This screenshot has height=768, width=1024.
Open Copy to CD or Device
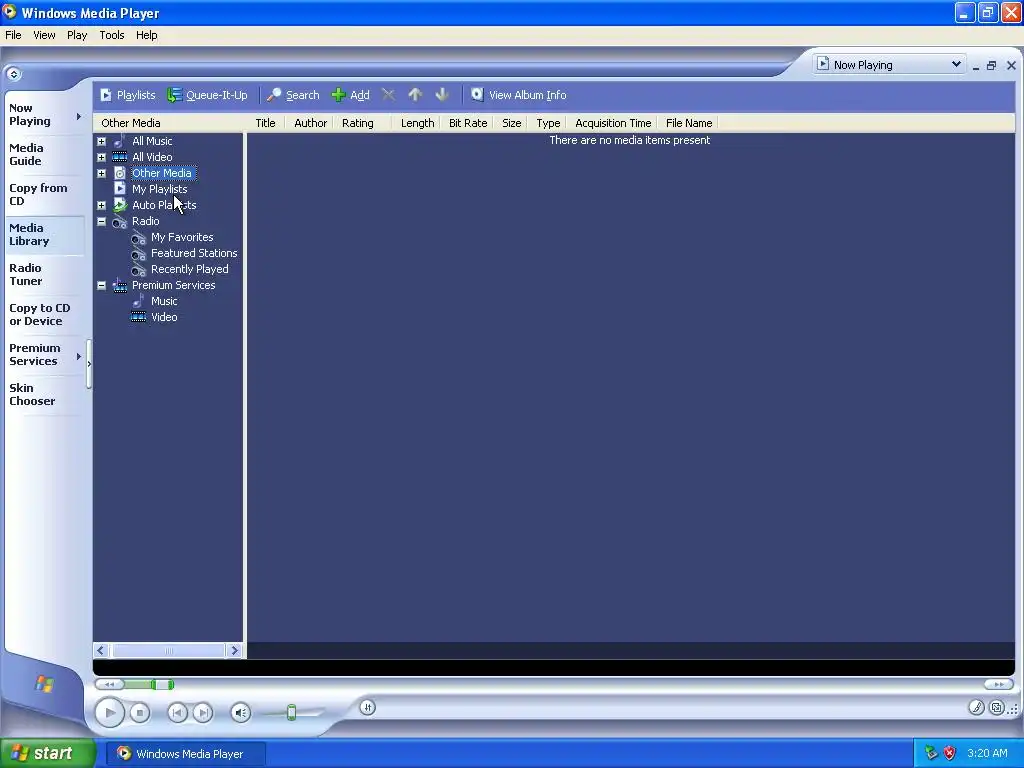click(x=43, y=315)
